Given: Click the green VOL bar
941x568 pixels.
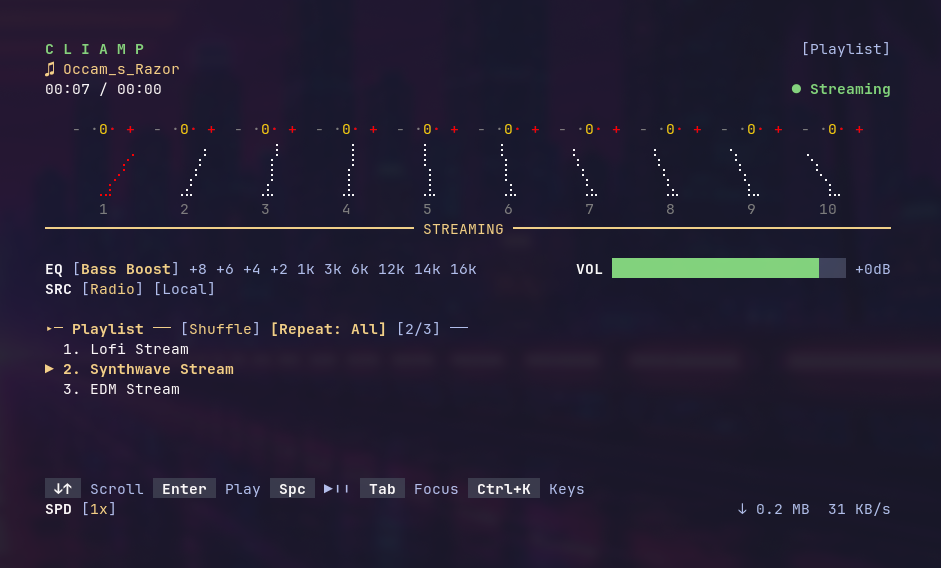Looking at the screenshot, I should 715,268.
